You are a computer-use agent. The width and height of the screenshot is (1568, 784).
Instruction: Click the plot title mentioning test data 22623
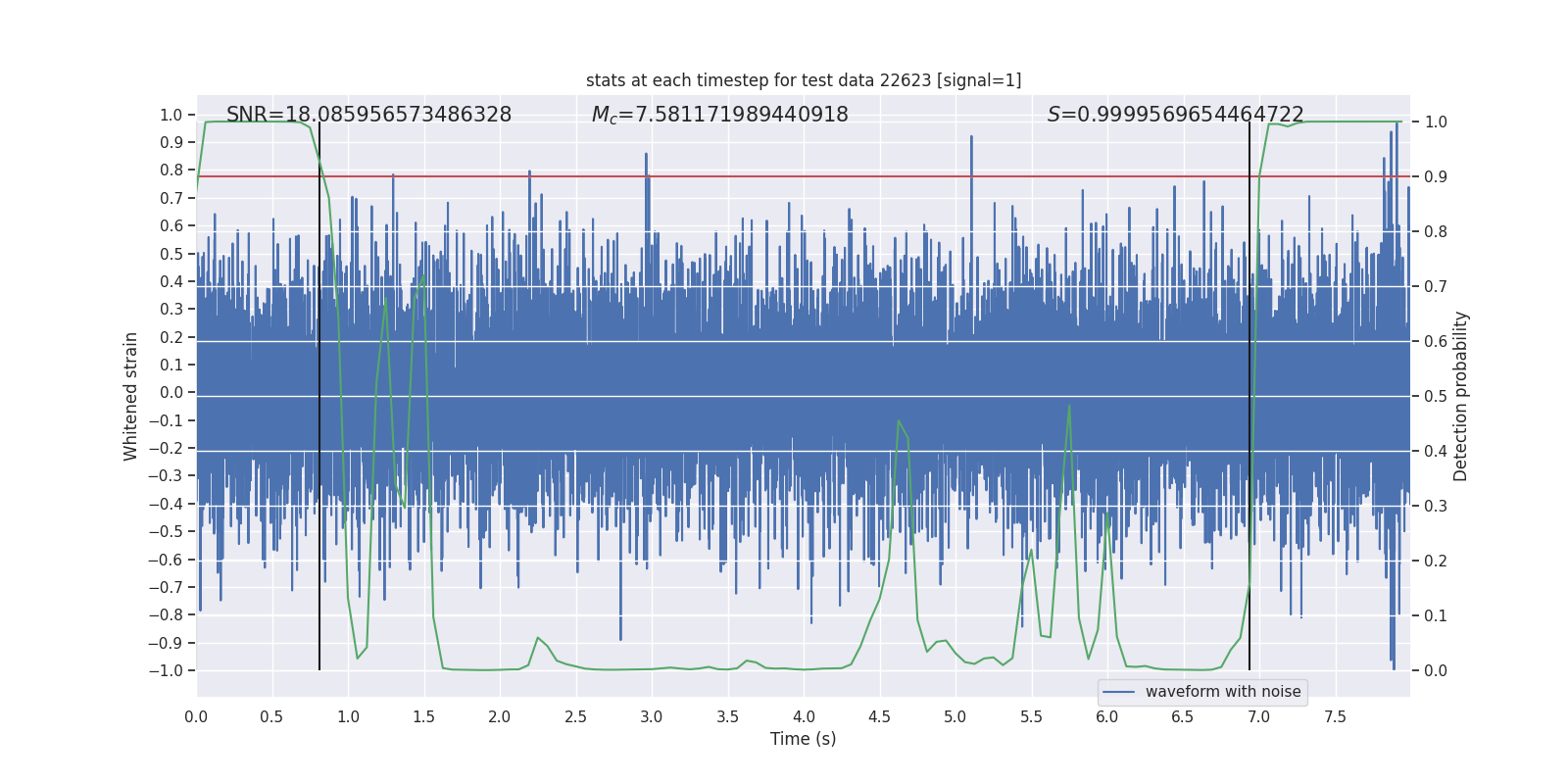click(804, 80)
